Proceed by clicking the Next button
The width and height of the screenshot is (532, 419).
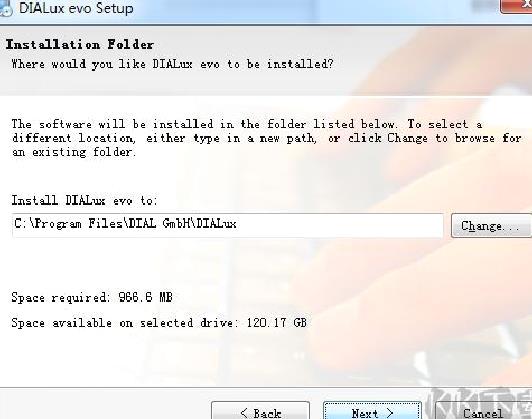pos(373,411)
